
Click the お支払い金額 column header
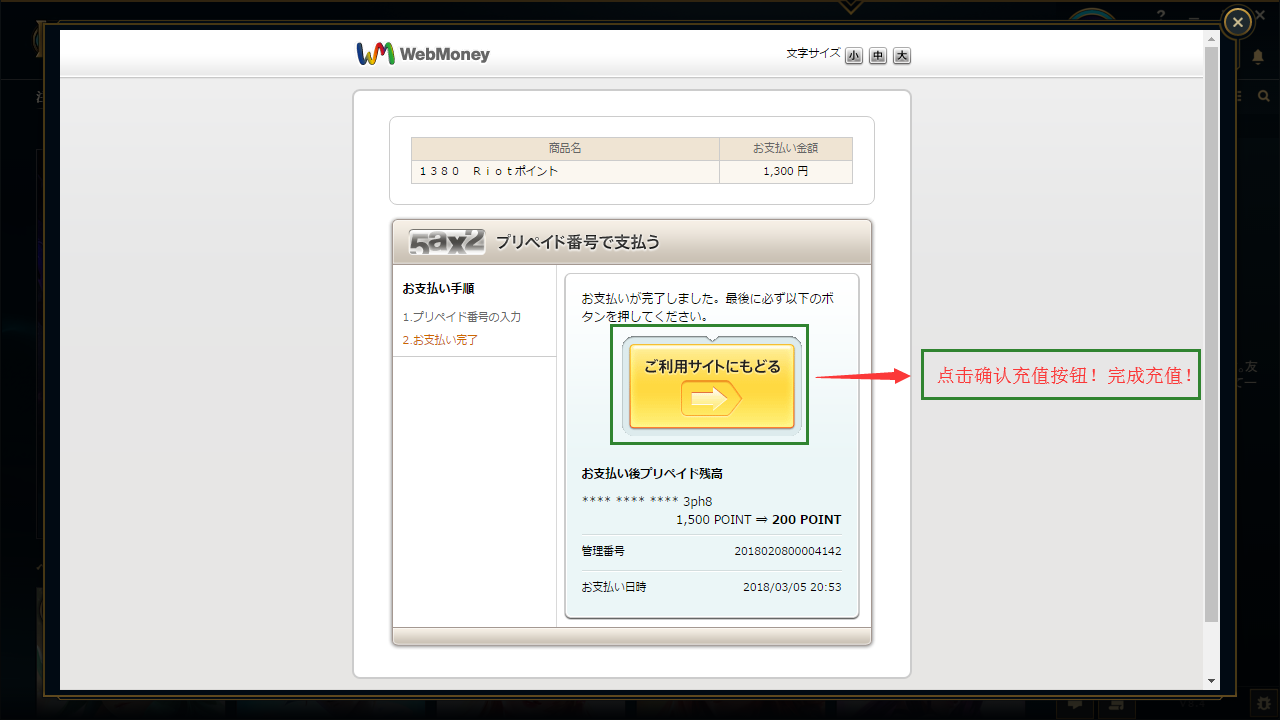[x=786, y=148]
